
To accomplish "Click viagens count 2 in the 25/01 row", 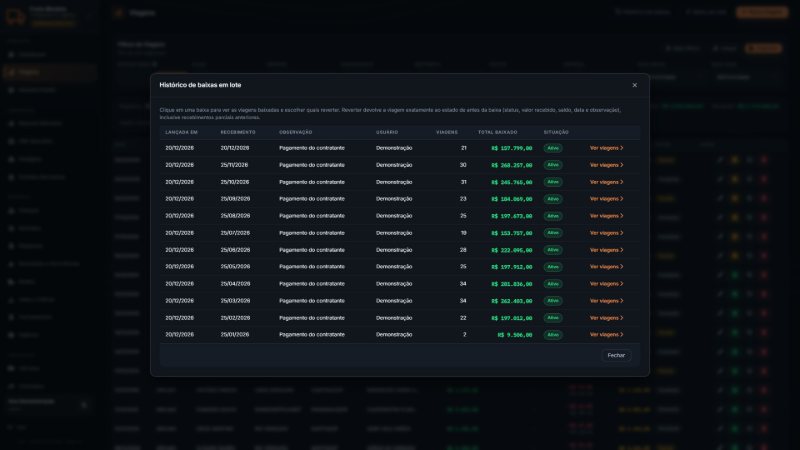I will pos(464,335).
